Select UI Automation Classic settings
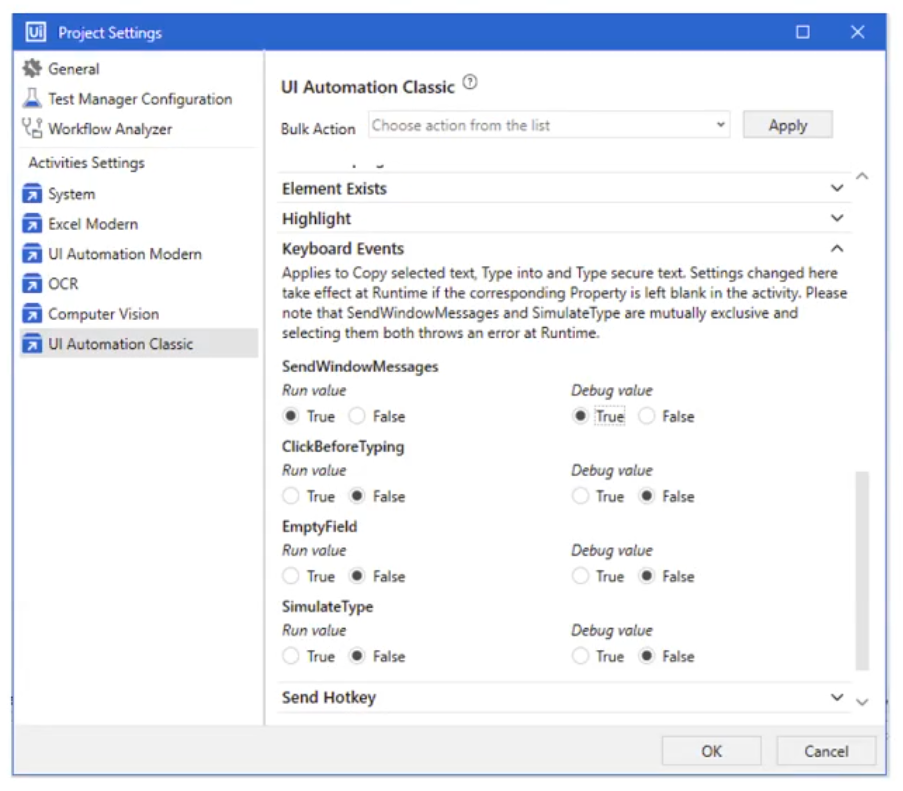Screen dimensions: 903x791 click(x=138, y=344)
